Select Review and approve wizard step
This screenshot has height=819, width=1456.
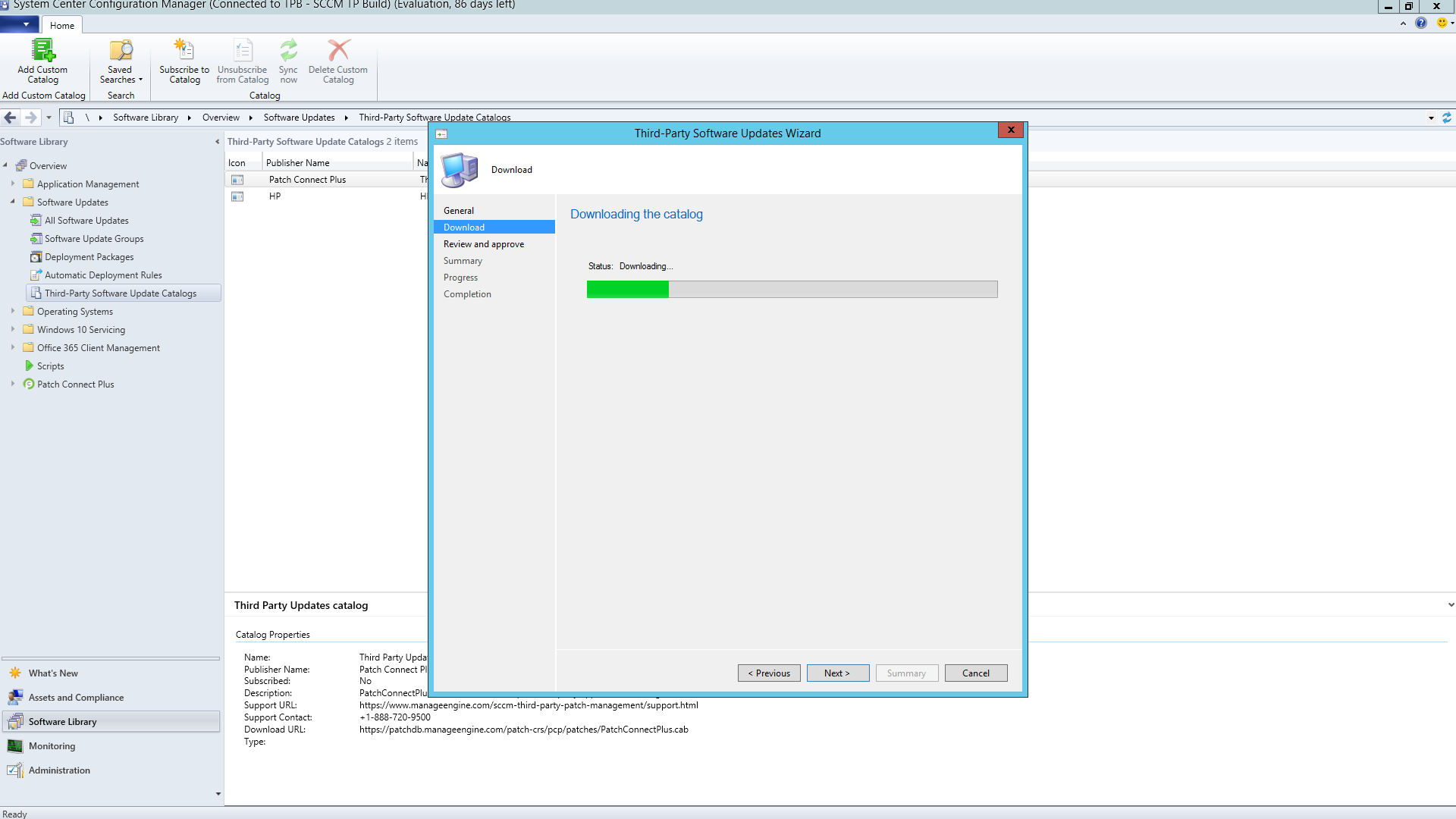484,244
